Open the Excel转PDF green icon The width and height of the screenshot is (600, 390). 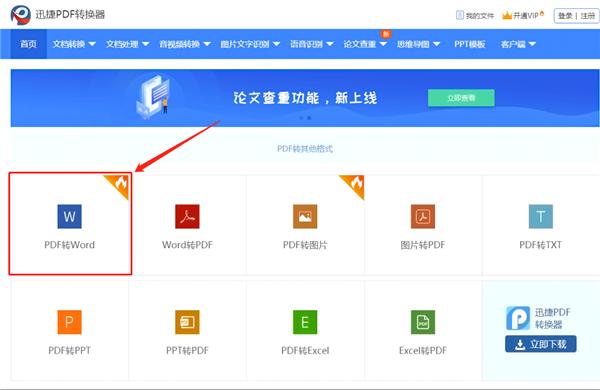423,322
